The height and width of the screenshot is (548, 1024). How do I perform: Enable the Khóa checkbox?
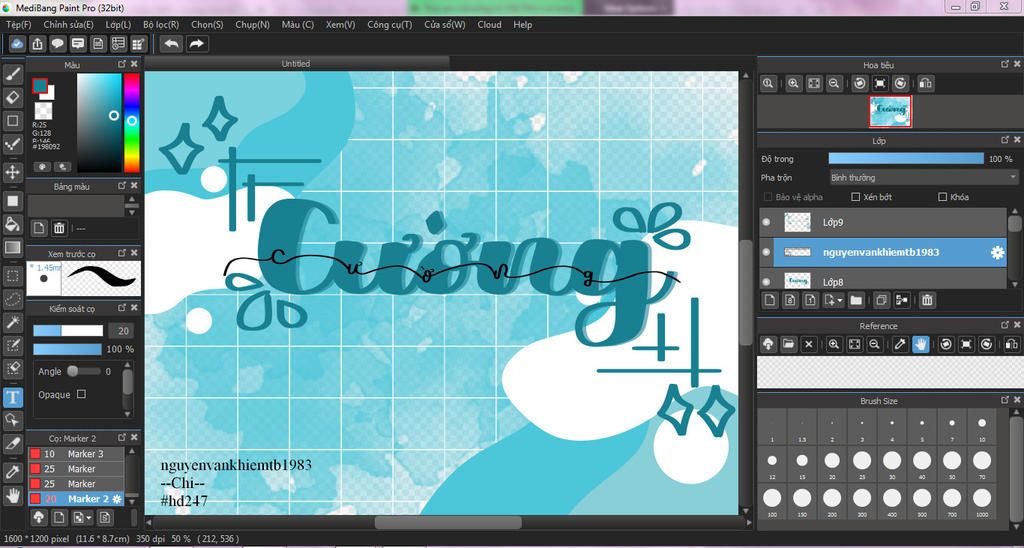click(942, 197)
